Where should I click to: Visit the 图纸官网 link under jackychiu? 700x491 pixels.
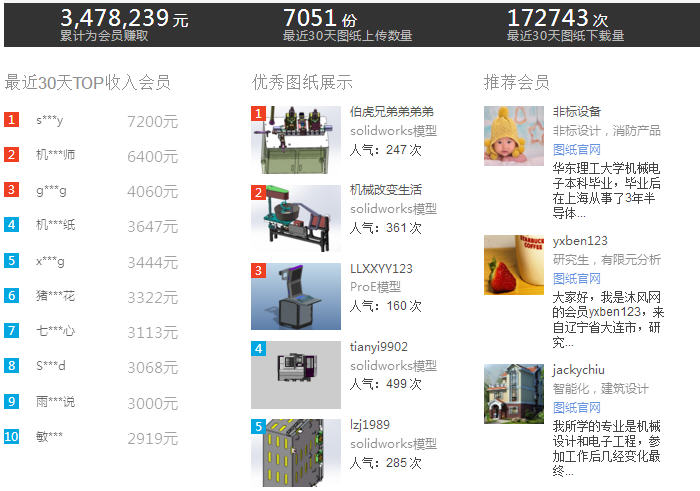pos(576,407)
